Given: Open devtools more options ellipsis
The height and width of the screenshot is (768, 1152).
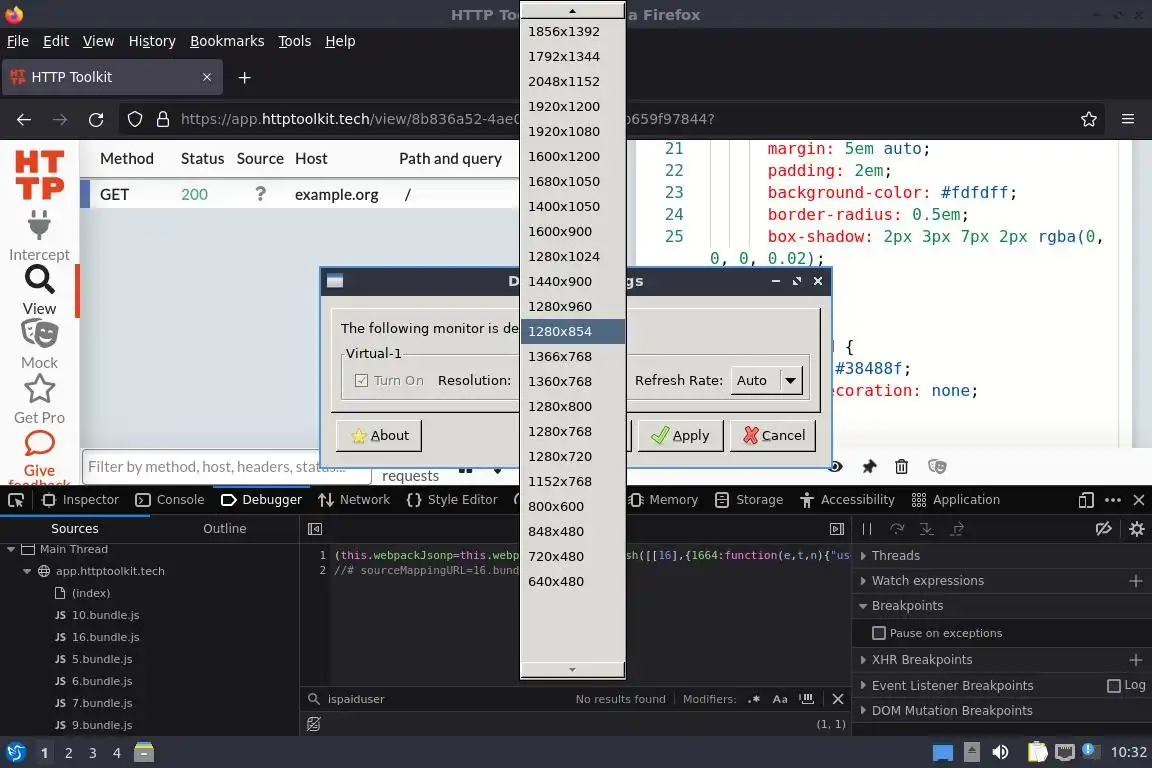Looking at the screenshot, I should coord(1113,500).
